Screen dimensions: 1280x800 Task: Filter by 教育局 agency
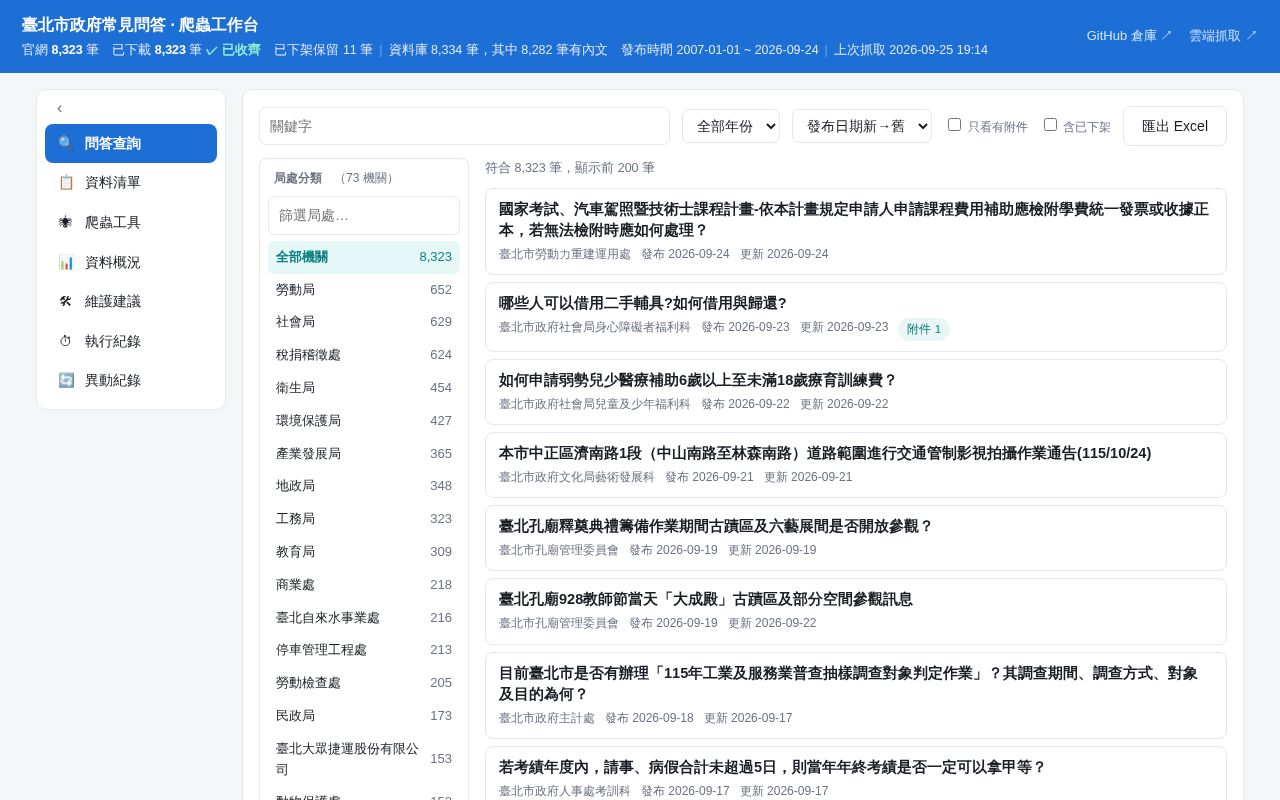click(364, 552)
